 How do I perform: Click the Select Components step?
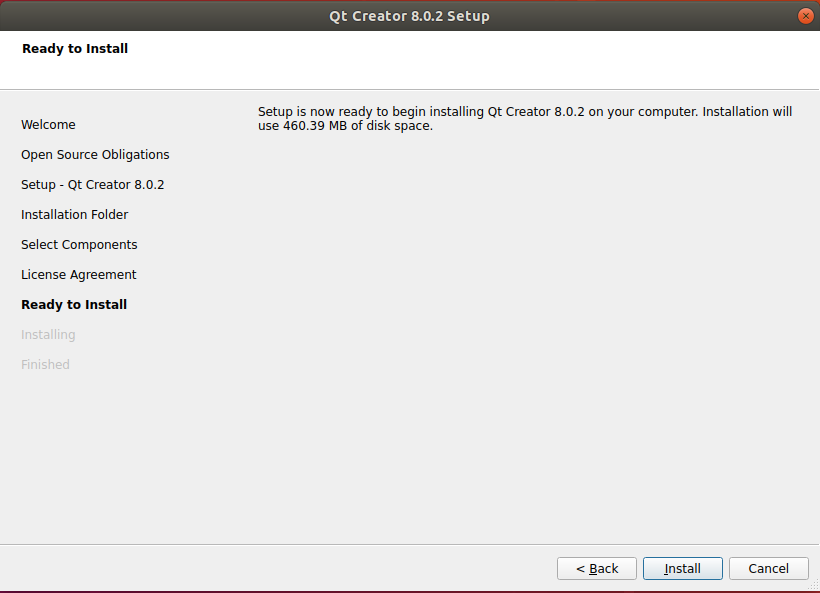coord(79,245)
